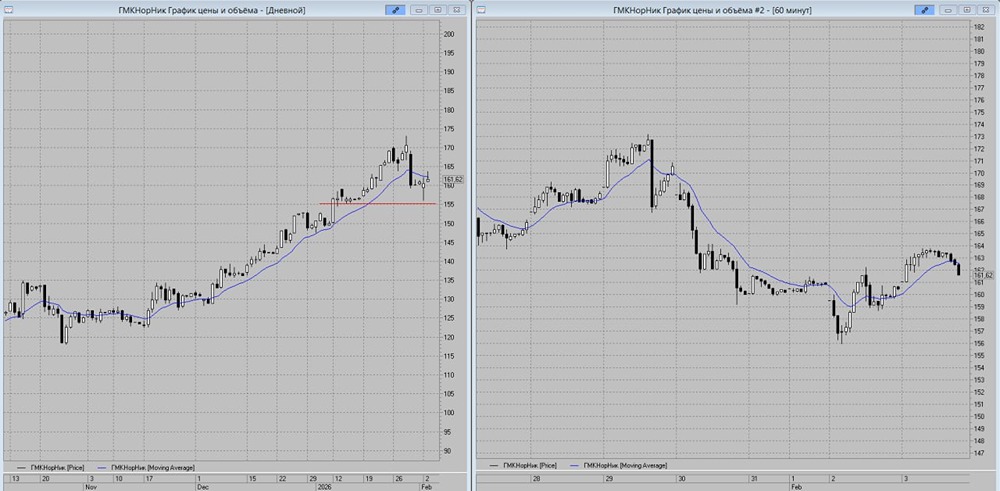Maximize the Дневной chart window
The height and width of the screenshot is (491, 1000).
click(x=438, y=10)
